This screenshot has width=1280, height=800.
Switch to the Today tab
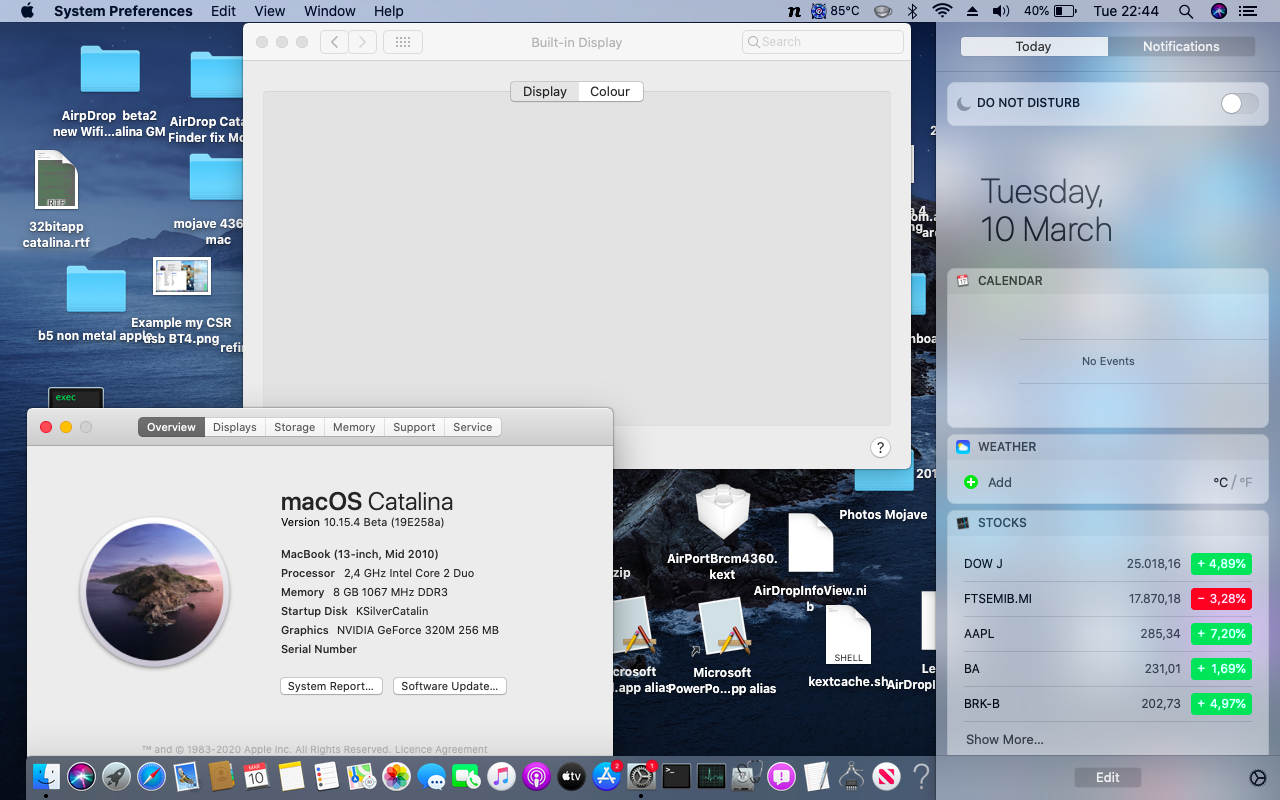(x=1033, y=46)
